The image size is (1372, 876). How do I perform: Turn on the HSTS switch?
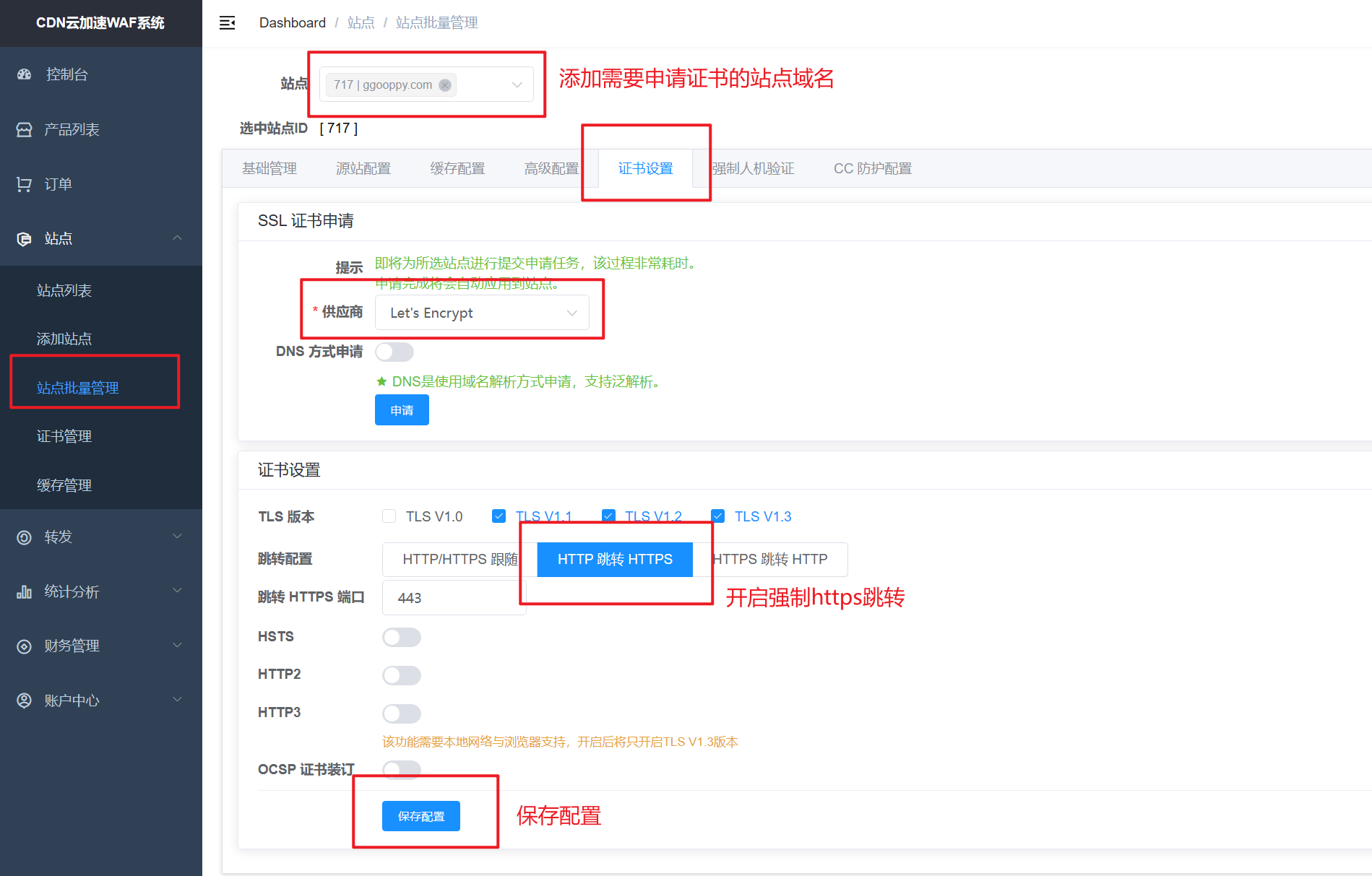point(402,637)
